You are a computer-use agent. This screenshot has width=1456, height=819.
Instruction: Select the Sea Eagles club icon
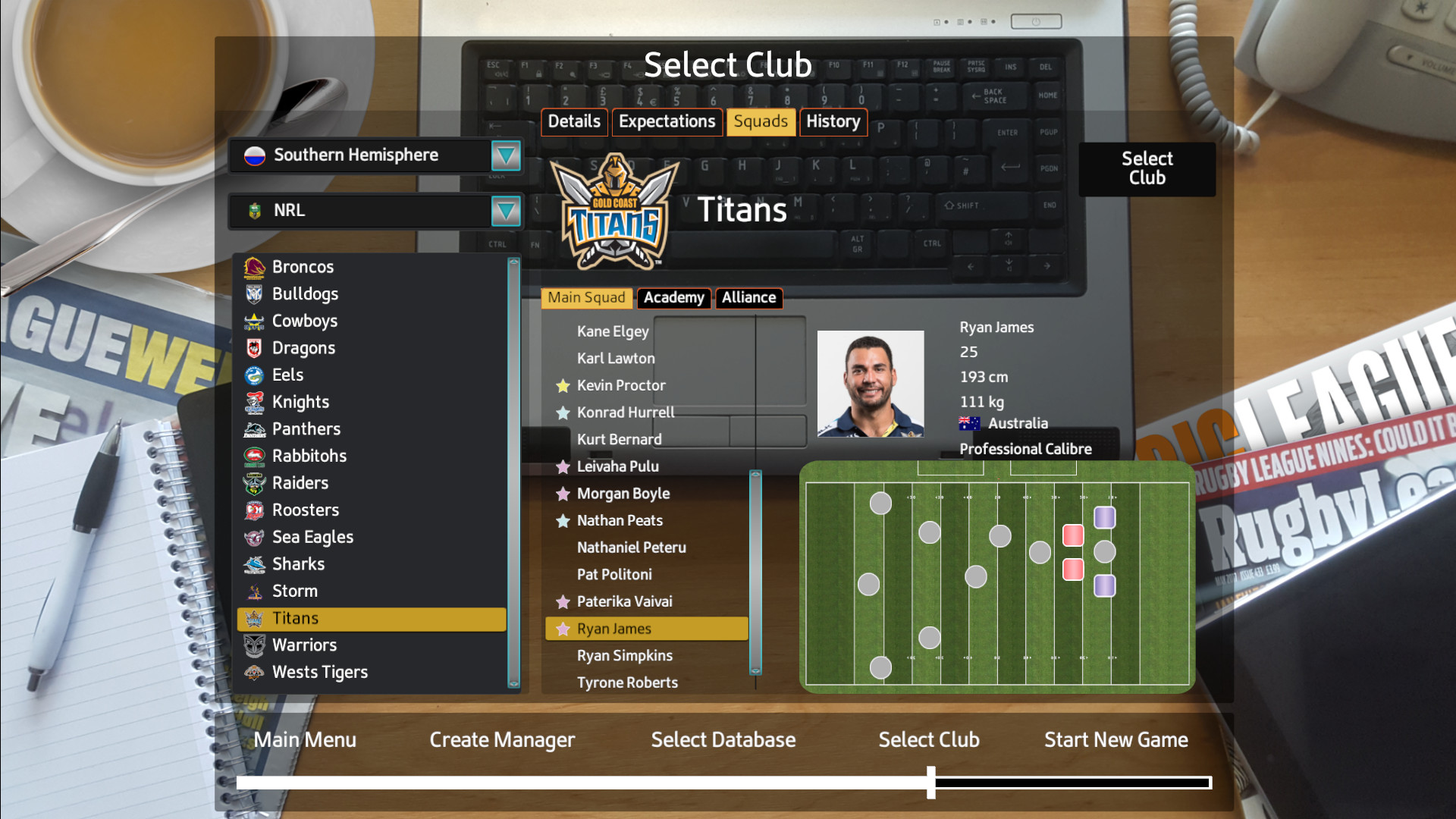(x=254, y=537)
